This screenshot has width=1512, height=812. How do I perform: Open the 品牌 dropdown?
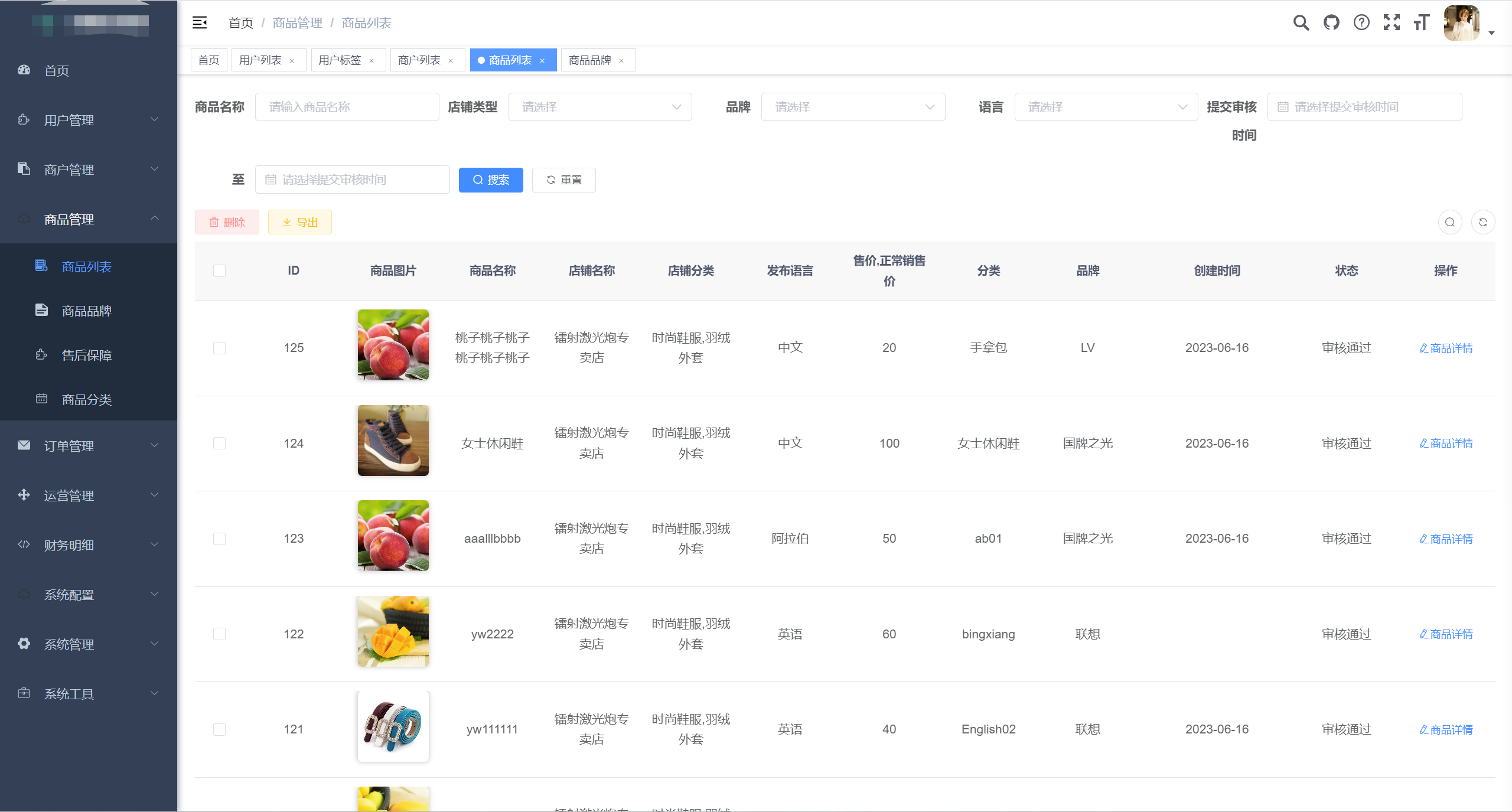click(853, 107)
